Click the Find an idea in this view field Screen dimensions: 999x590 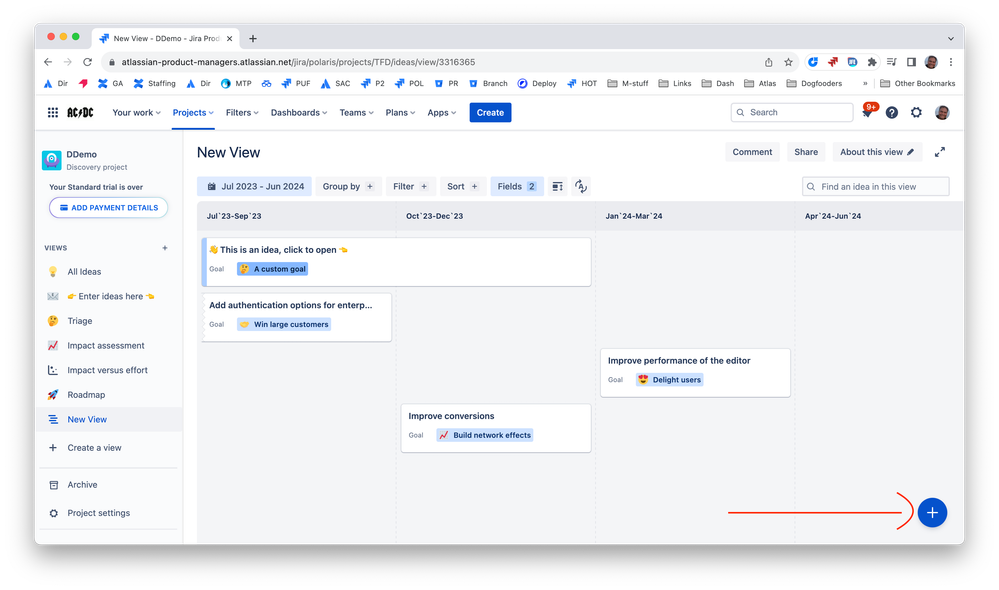pyautogui.click(x=875, y=187)
